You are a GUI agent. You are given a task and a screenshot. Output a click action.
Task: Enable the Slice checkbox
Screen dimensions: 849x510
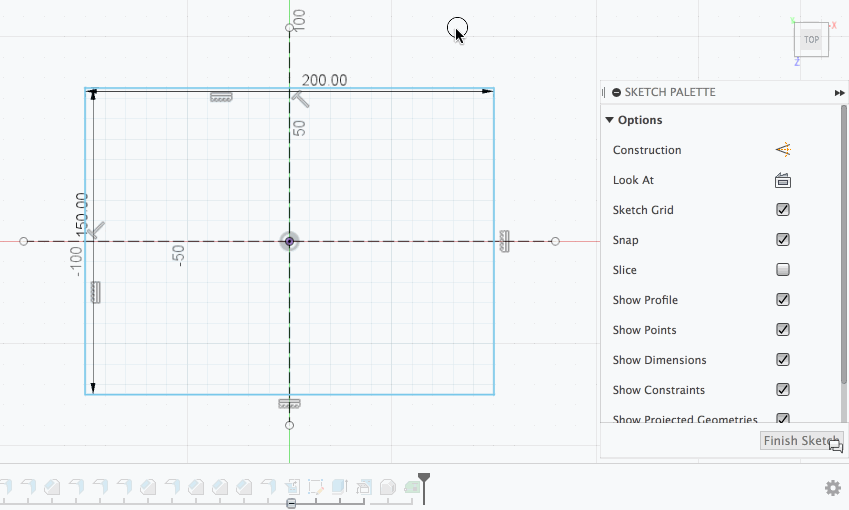click(x=782, y=269)
